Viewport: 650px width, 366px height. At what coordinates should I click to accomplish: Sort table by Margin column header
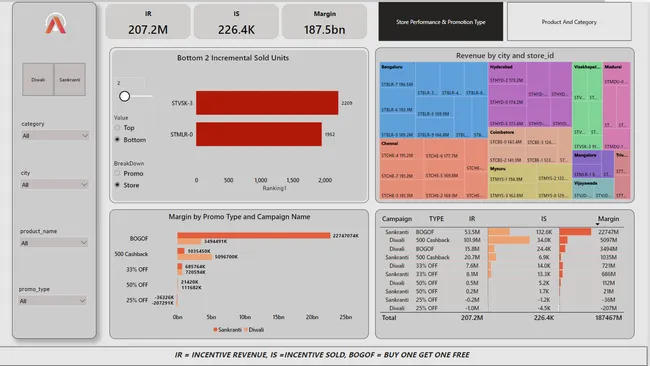[608, 218]
